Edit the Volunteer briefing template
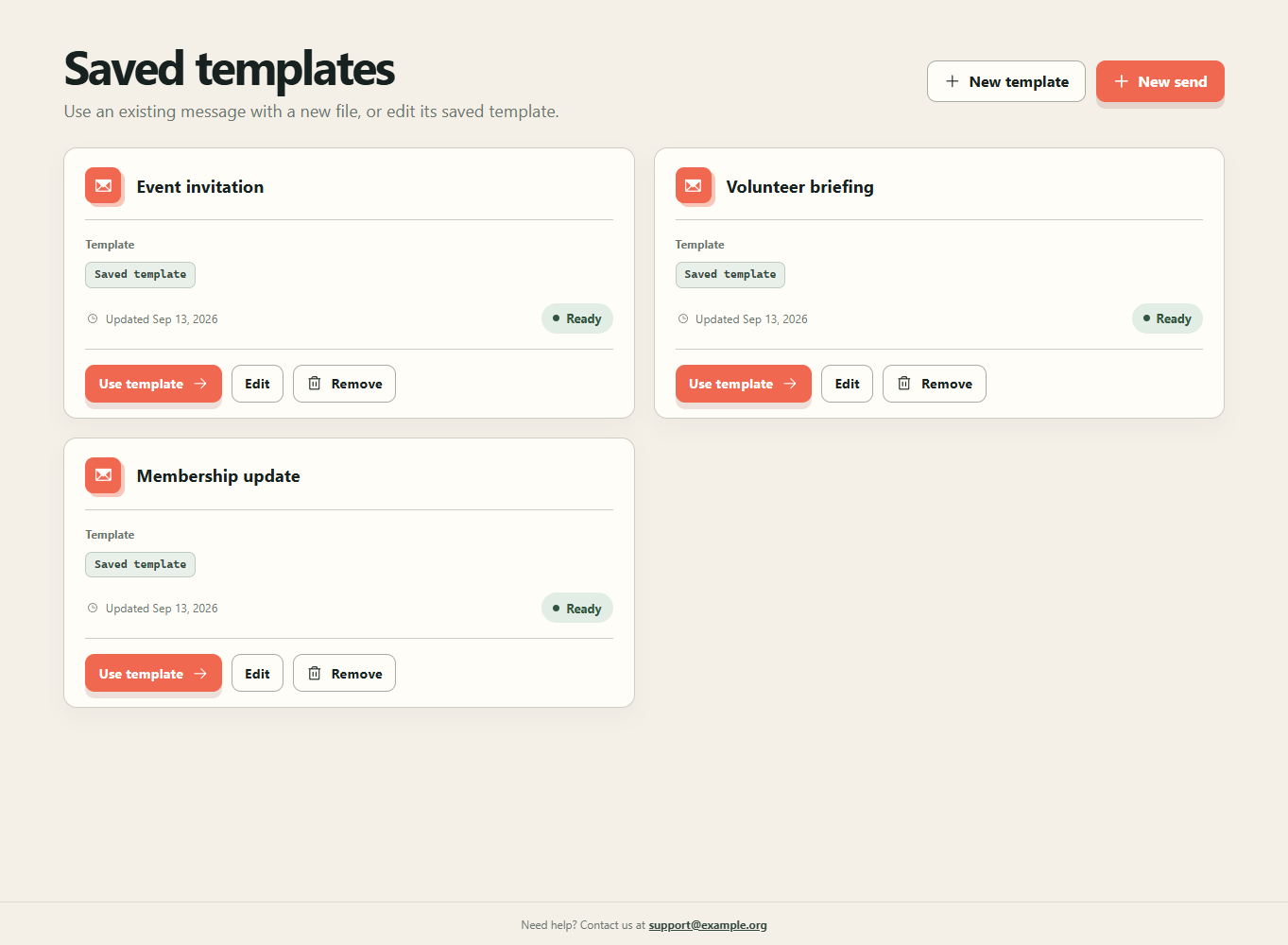The image size is (1288, 945). point(847,384)
